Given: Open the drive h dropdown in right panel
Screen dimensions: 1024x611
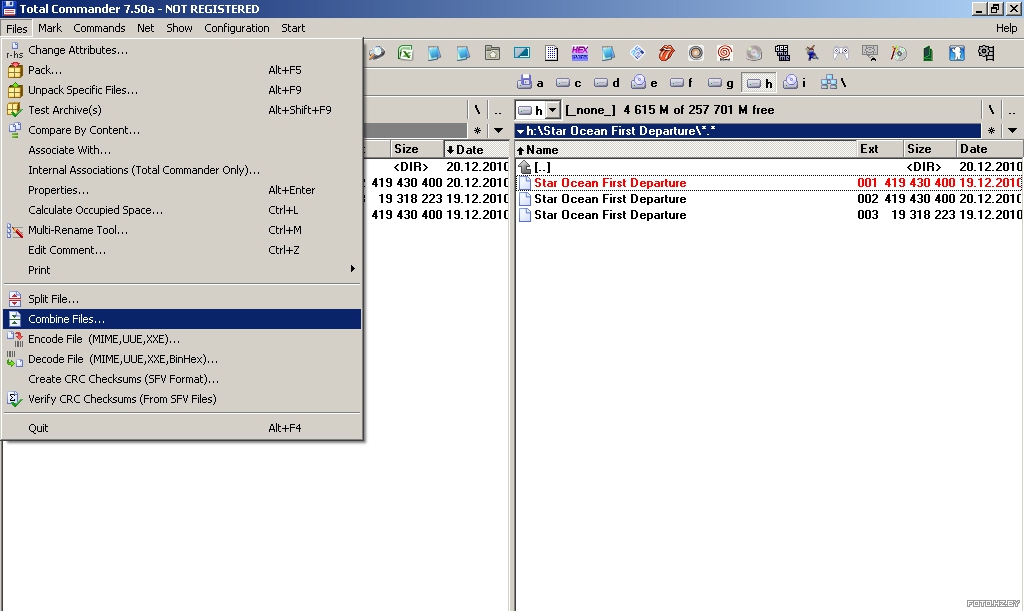Looking at the screenshot, I should tap(552, 110).
